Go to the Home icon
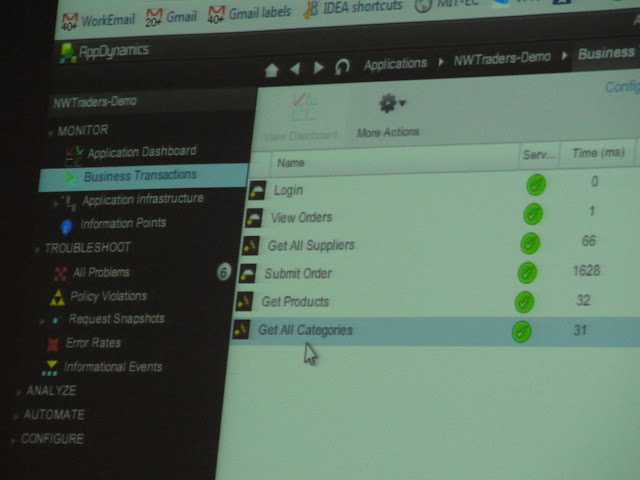Image resolution: width=640 pixels, height=480 pixels. tap(271, 71)
